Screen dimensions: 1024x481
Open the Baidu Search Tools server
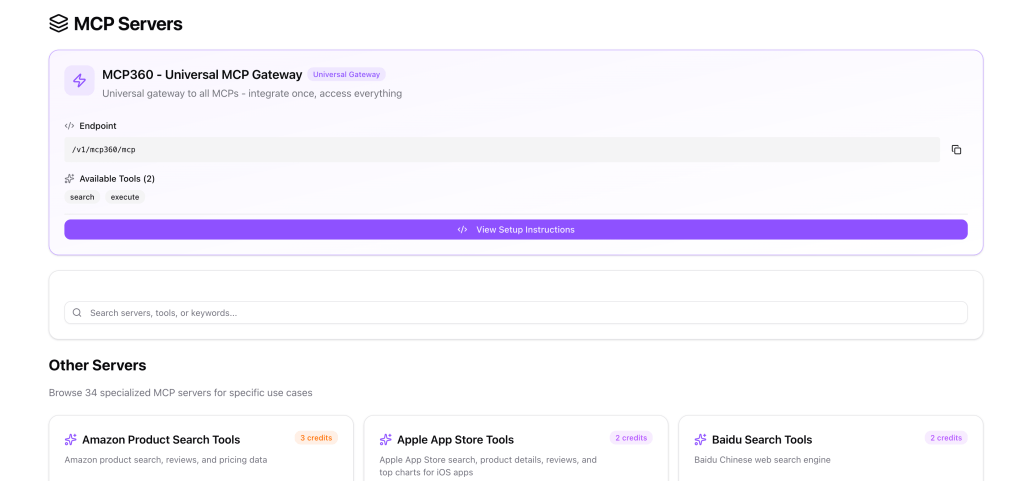point(762,440)
